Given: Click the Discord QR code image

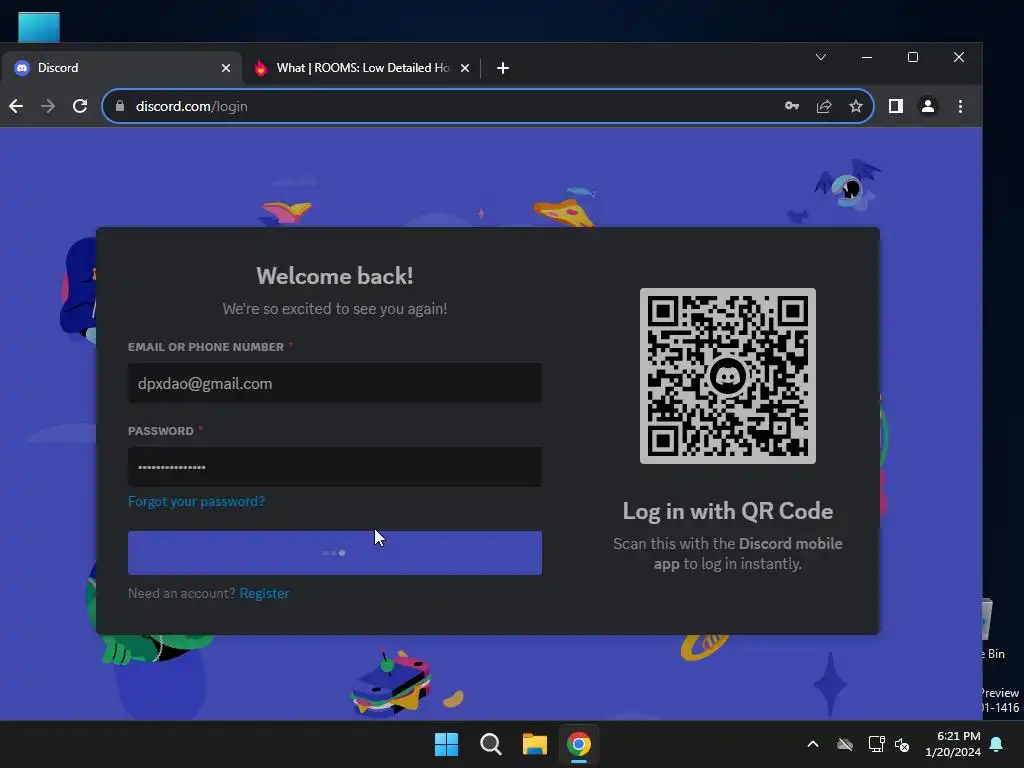Looking at the screenshot, I should pos(728,376).
